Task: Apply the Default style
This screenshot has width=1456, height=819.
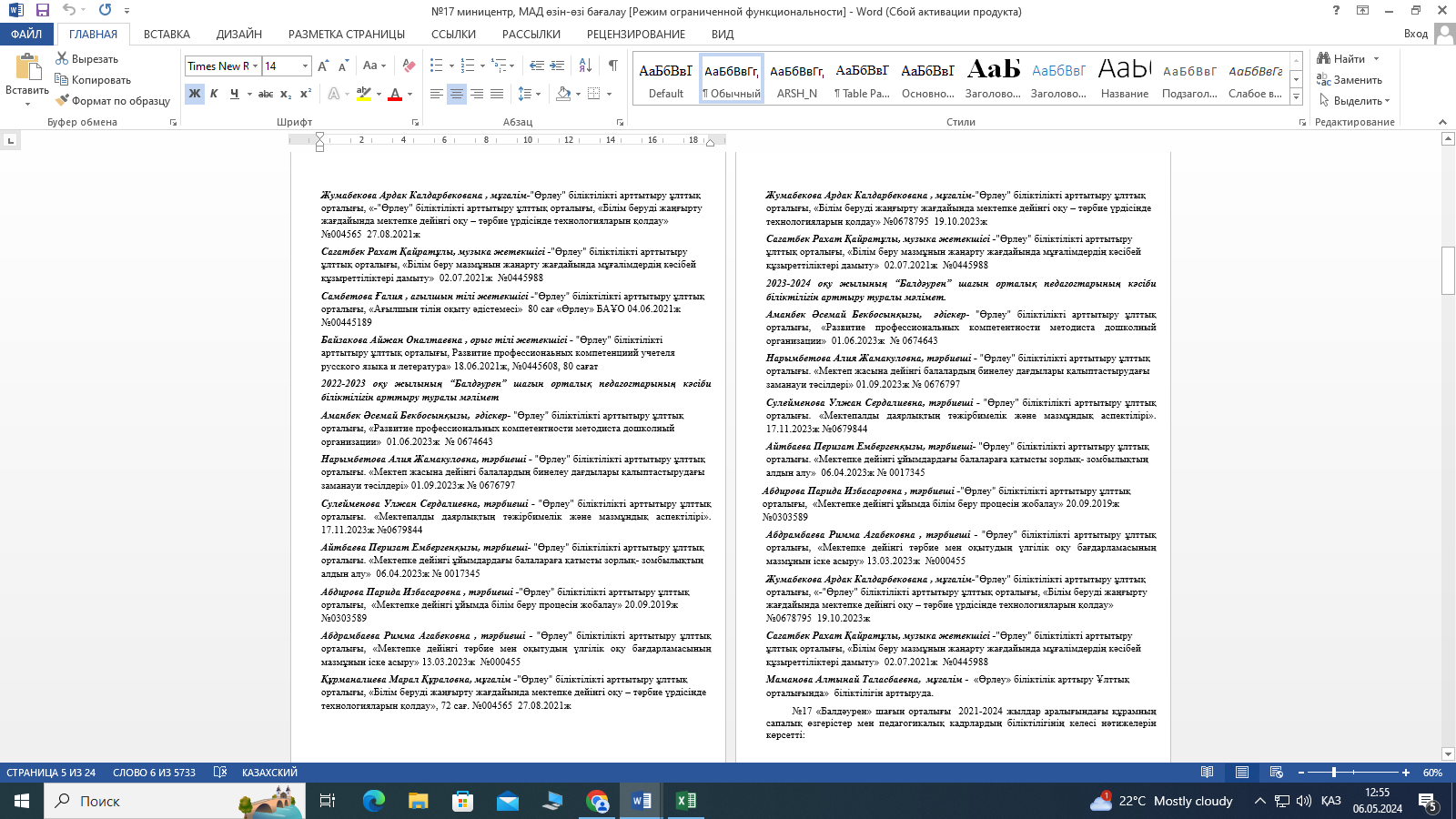Action: [665, 79]
